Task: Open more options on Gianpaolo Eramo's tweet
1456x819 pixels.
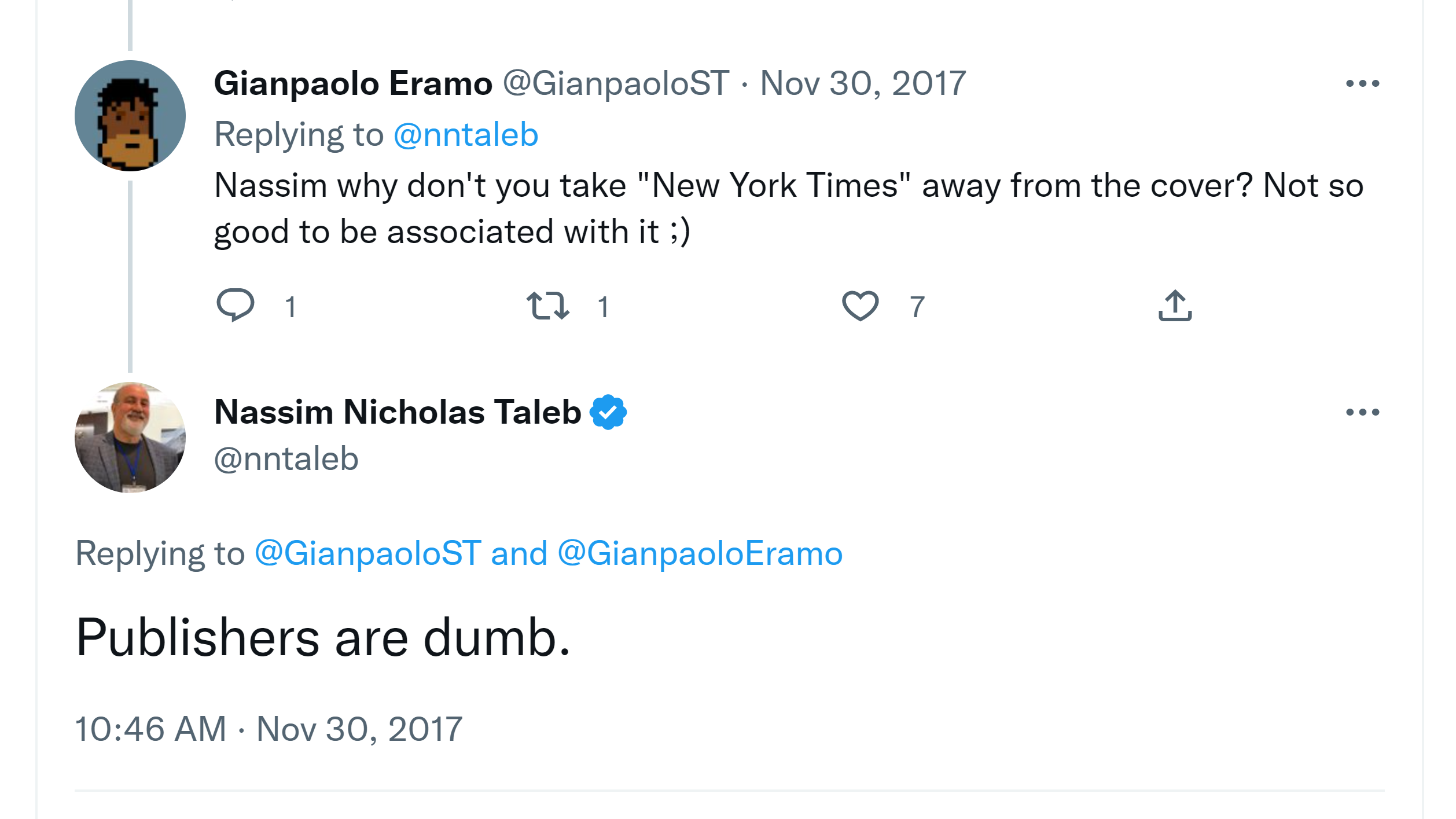Action: click(1362, 84)
